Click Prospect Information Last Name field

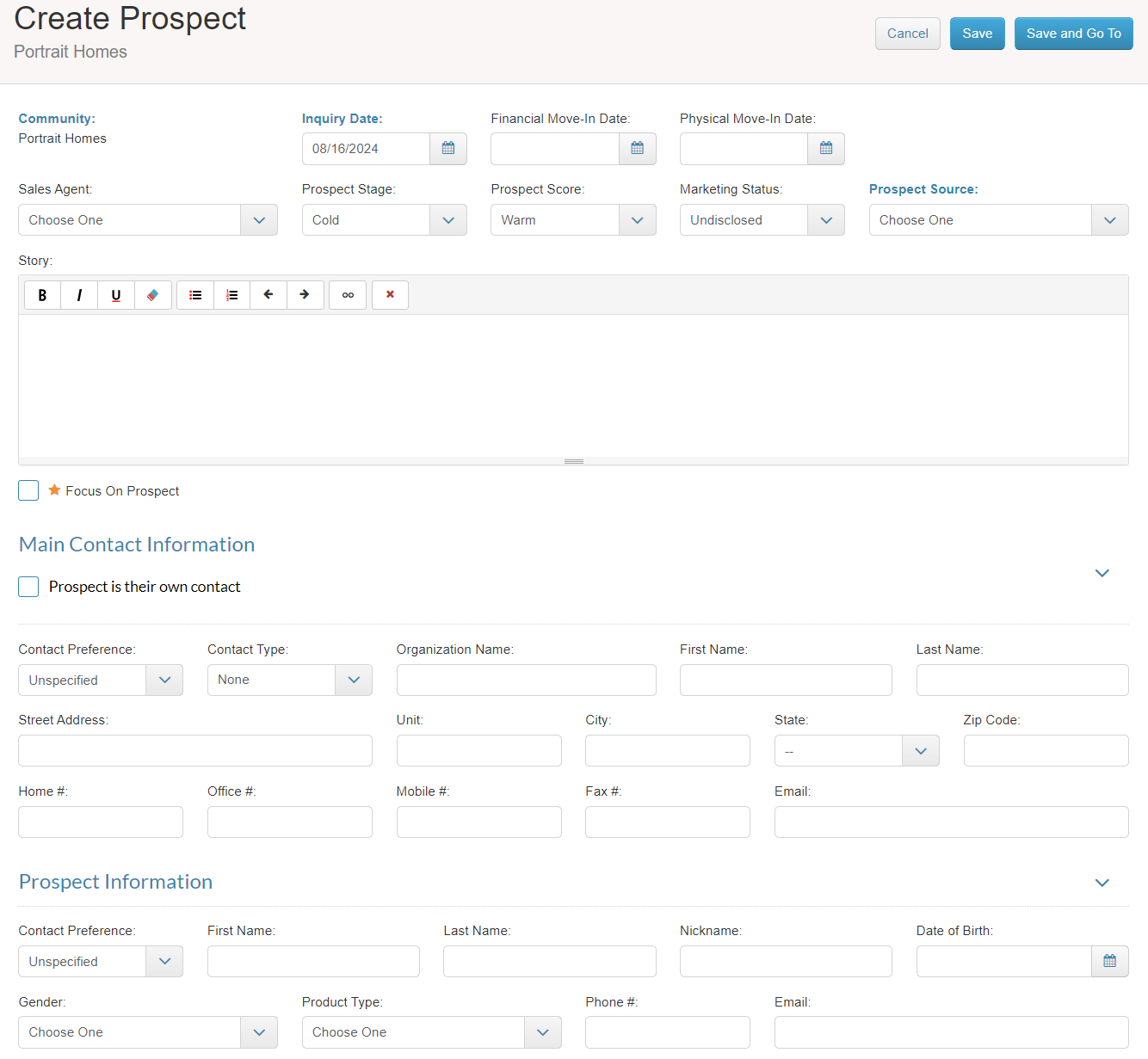click(550, 962)
